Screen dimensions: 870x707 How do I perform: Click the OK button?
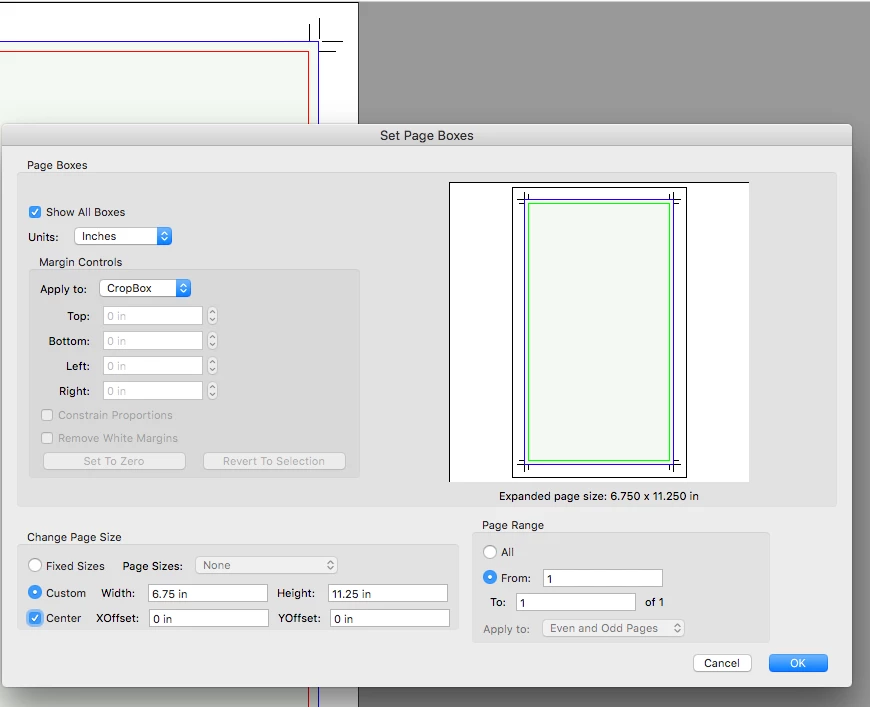click(798, 663)
